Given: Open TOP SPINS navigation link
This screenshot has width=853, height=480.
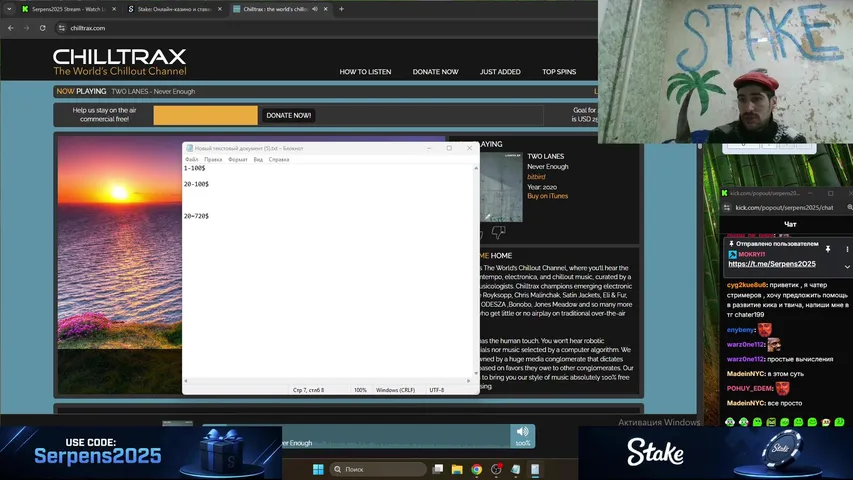Looking at the screenshot, I should pyautogui.click(x=559, y=72).
